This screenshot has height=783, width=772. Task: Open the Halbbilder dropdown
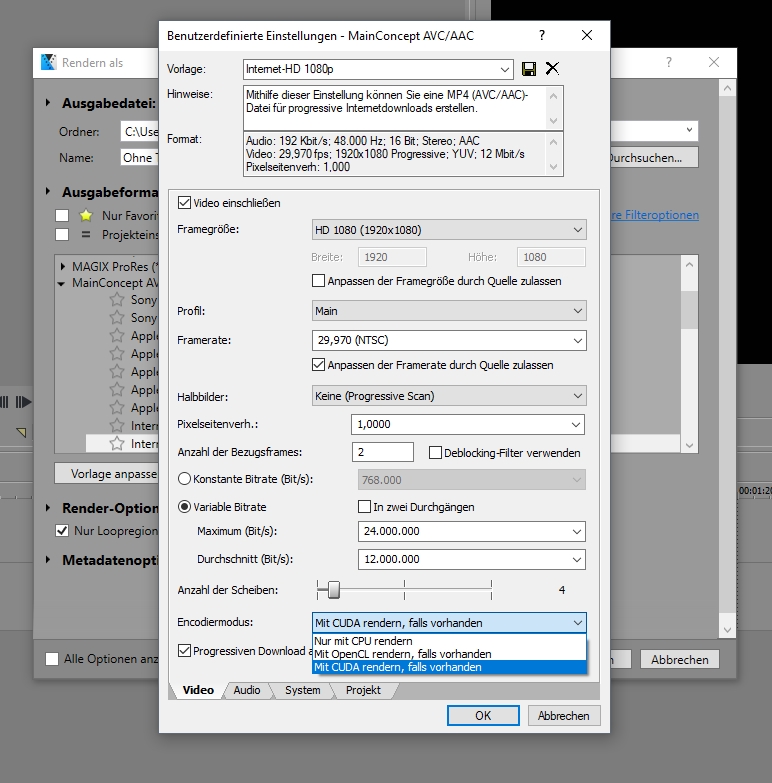tap(578, 396)
